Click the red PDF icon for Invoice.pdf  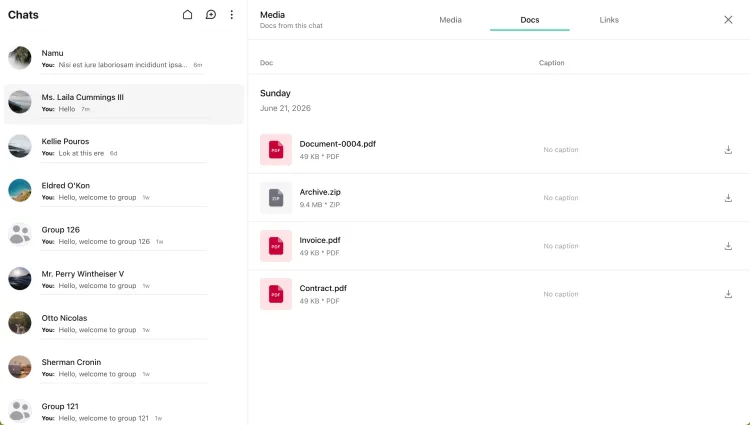click(276, 246)
